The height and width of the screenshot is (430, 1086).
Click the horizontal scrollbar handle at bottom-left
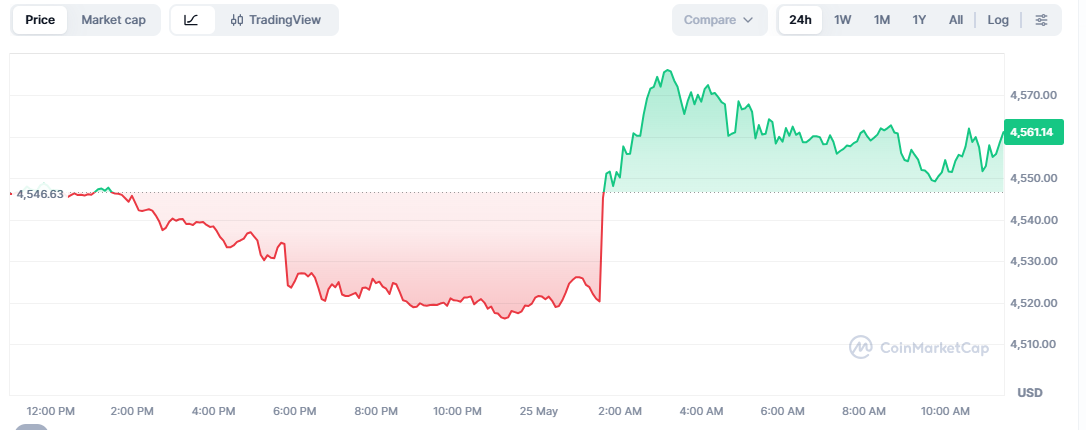point(31,427)
